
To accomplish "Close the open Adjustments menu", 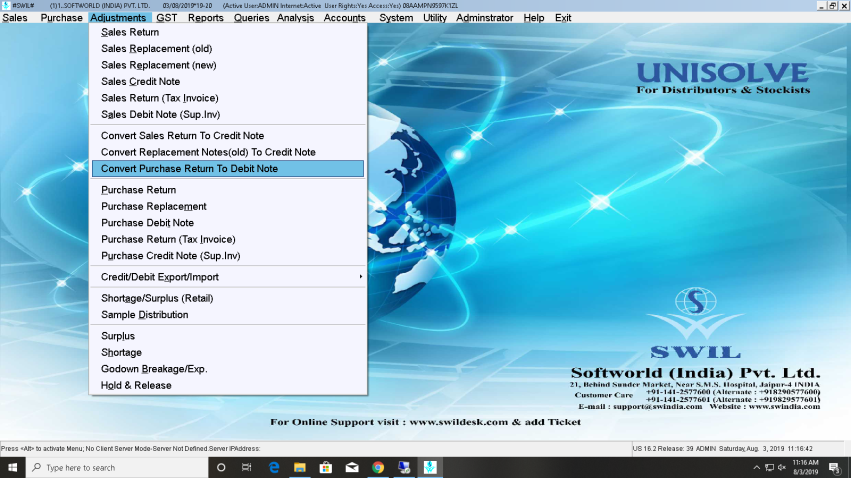I will [118, 18].
